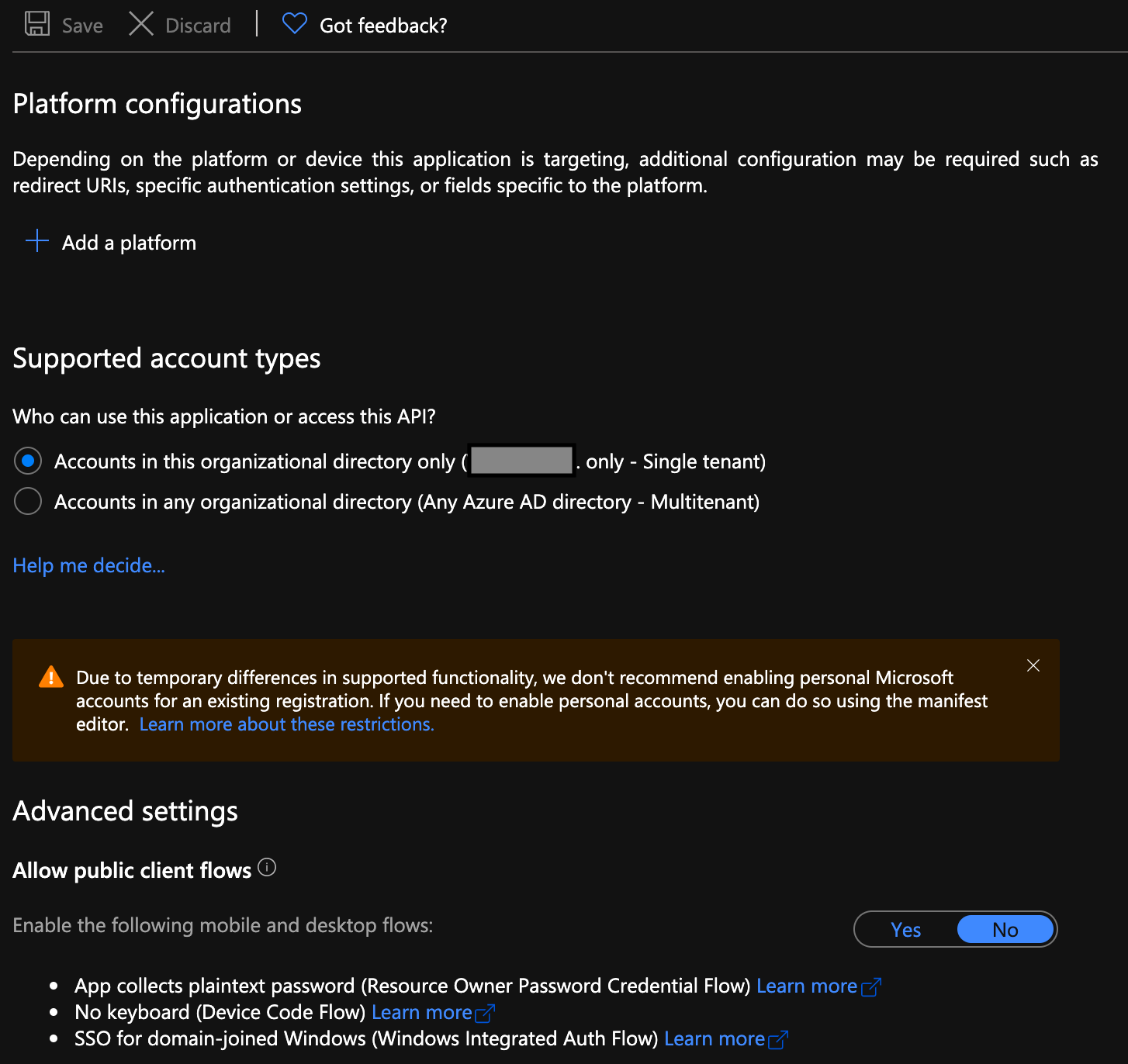Open Help me decide... link
The height and width of the screenshot is (1064, 1128).
pos(88,565)
